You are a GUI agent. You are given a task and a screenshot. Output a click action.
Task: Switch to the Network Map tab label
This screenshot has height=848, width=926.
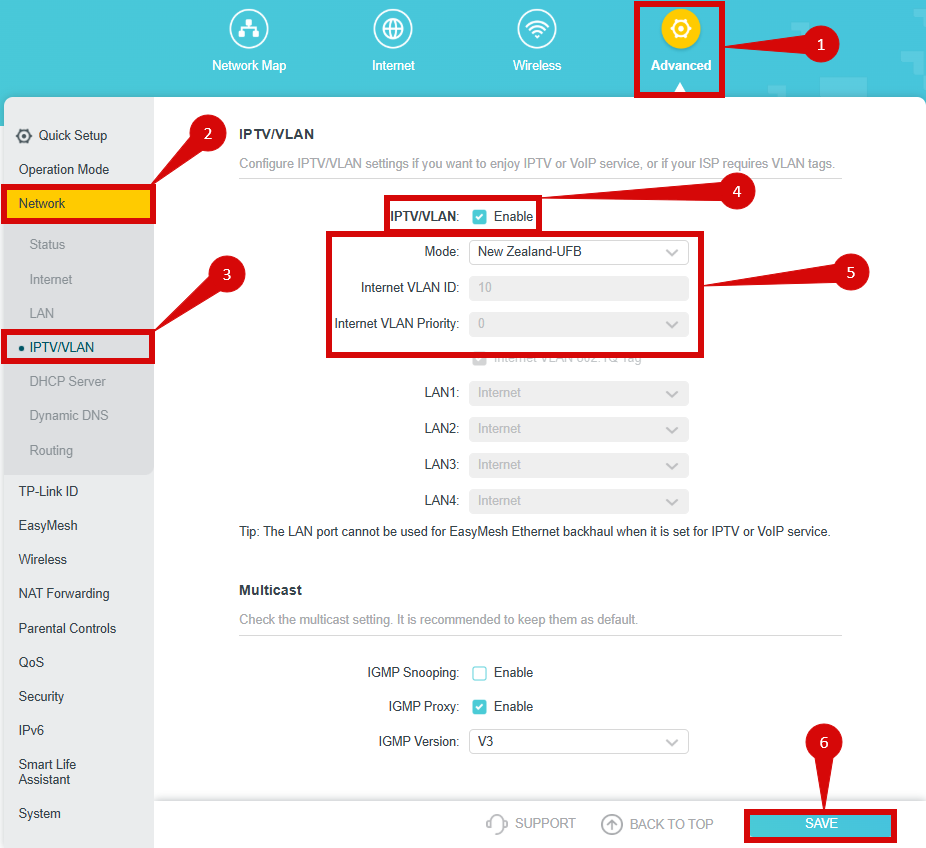(x=249, y=66)
